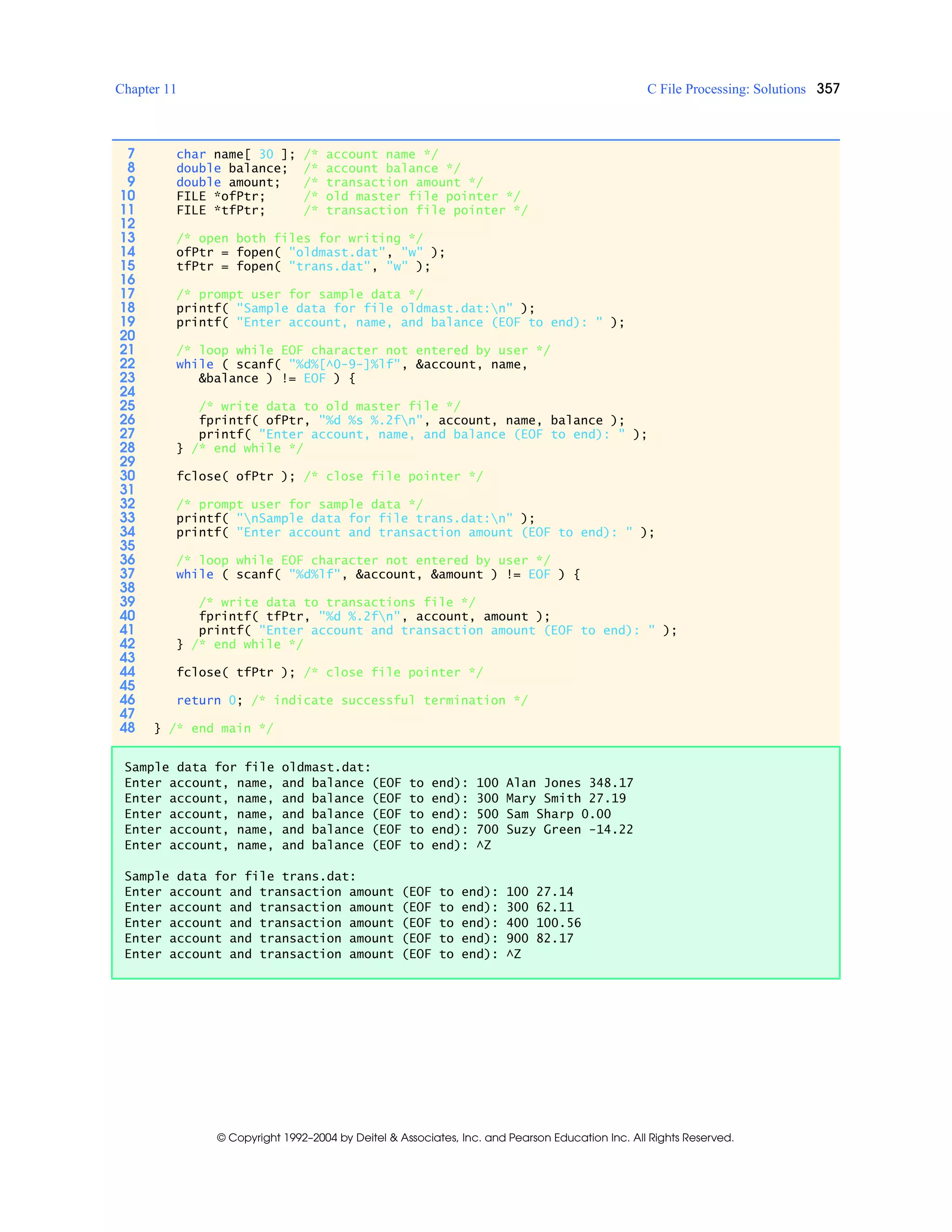
Task: Click comment 'write data to old master file'
Action: pos(330,407)
